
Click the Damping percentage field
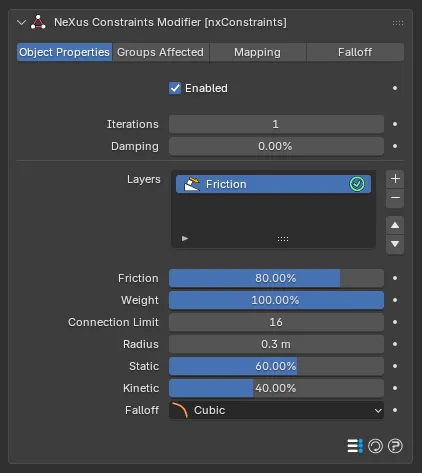(x=276, y=146)
